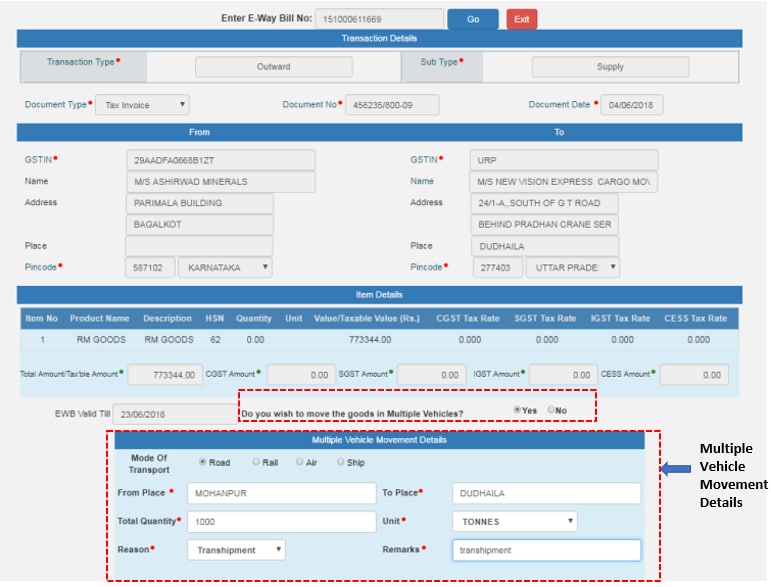Click RM GOODS in Description column
This screenshot has height=587, width=771.
click(x=169, y=340)
